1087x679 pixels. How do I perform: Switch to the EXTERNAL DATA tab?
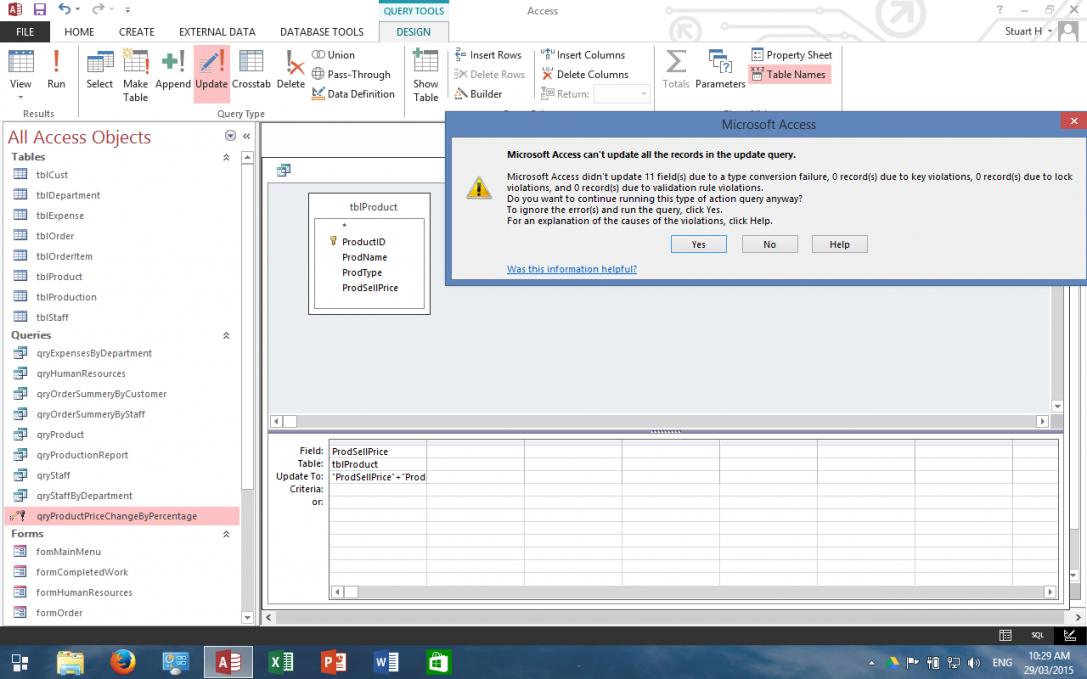217,32
